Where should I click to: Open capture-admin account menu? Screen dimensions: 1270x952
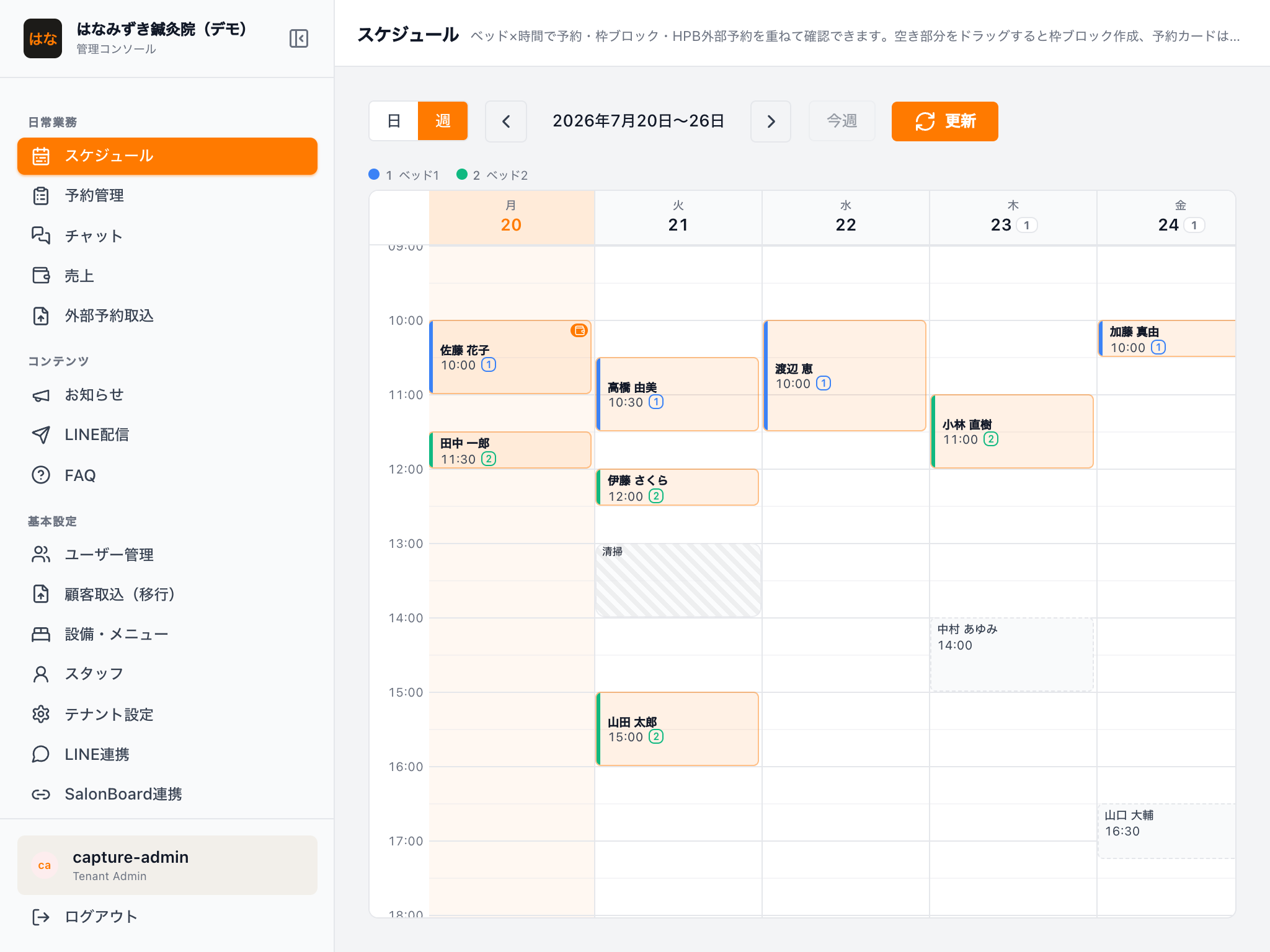click(x=167, y=865)
